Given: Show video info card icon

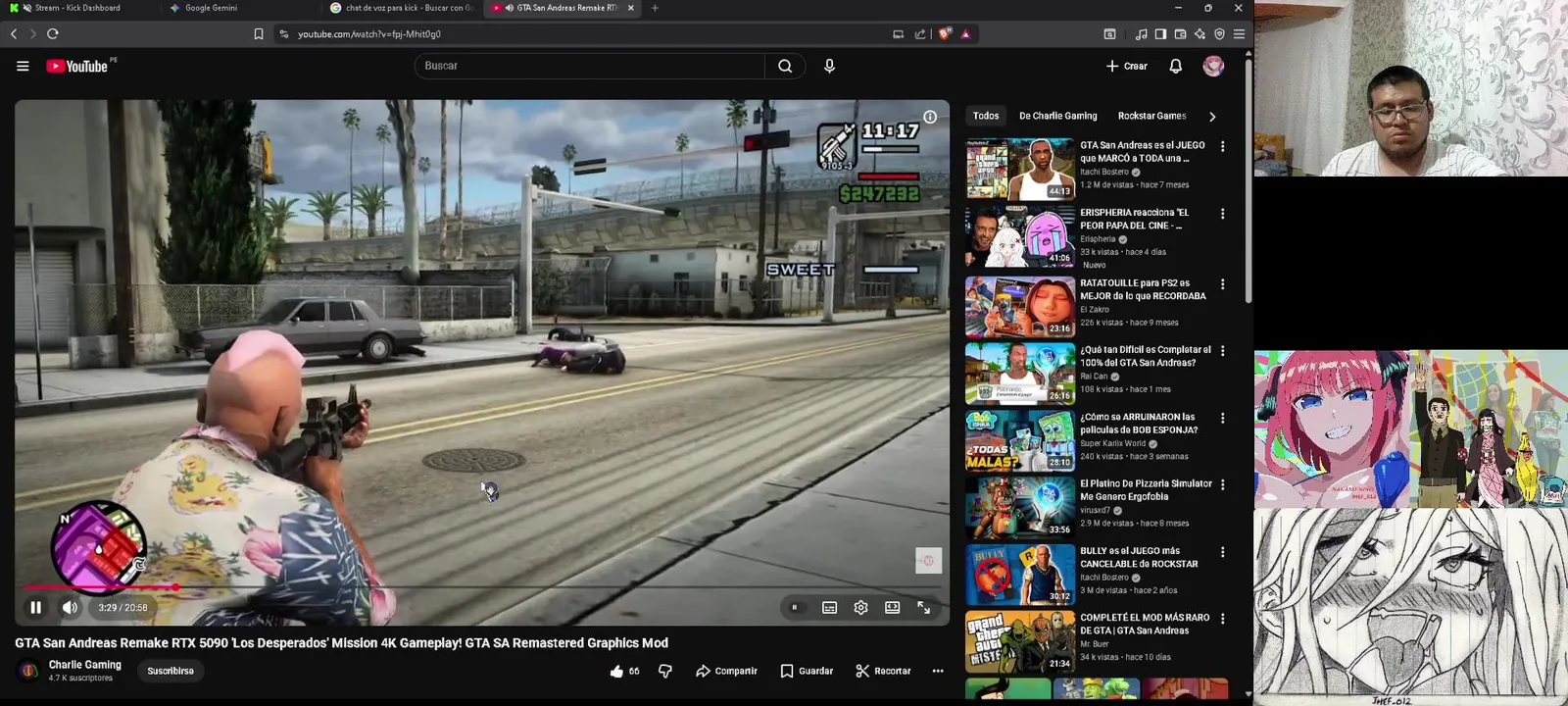Looking at the screenshot, I should tap(930, 117).
